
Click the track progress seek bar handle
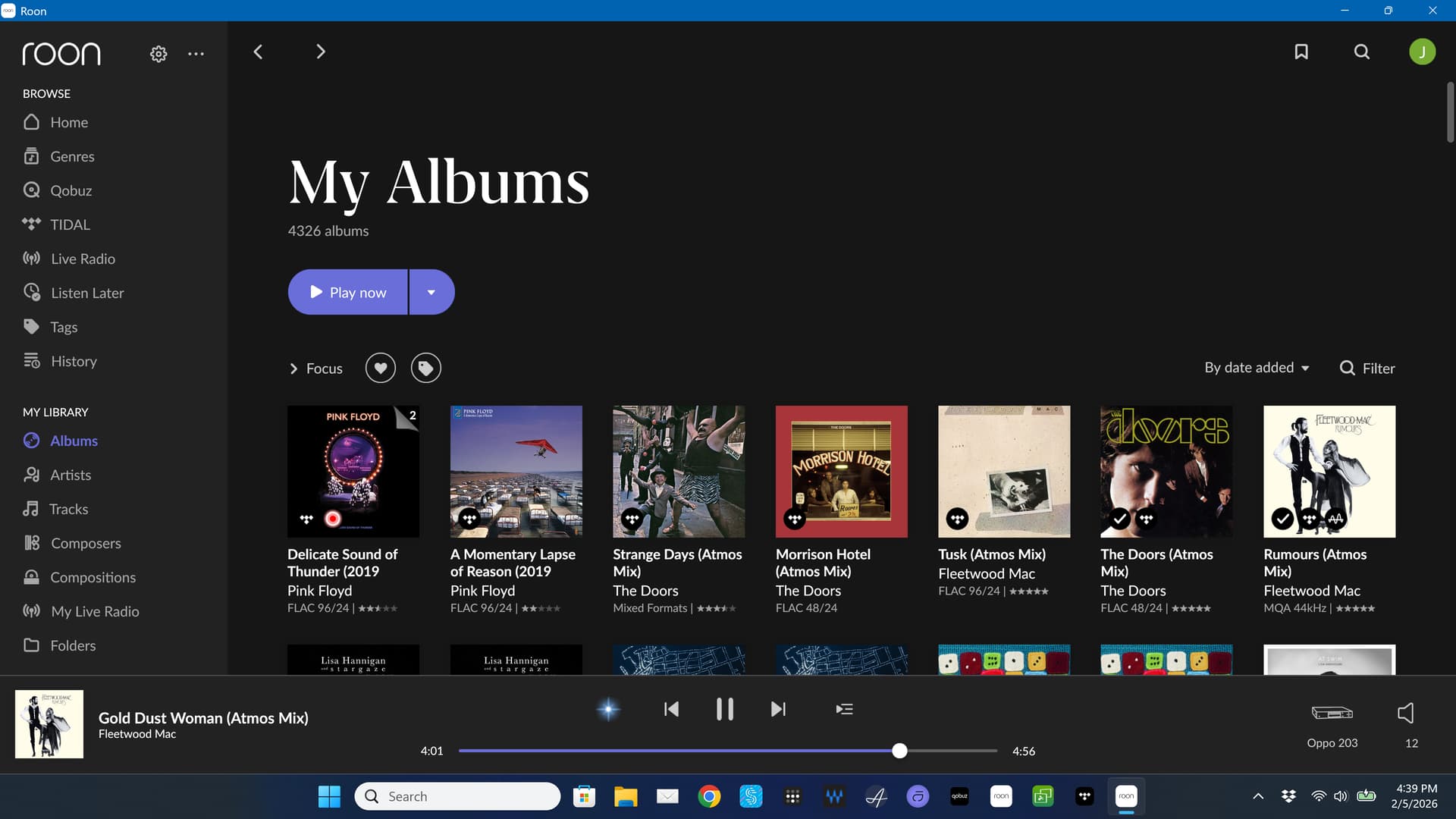click(899, 751)
